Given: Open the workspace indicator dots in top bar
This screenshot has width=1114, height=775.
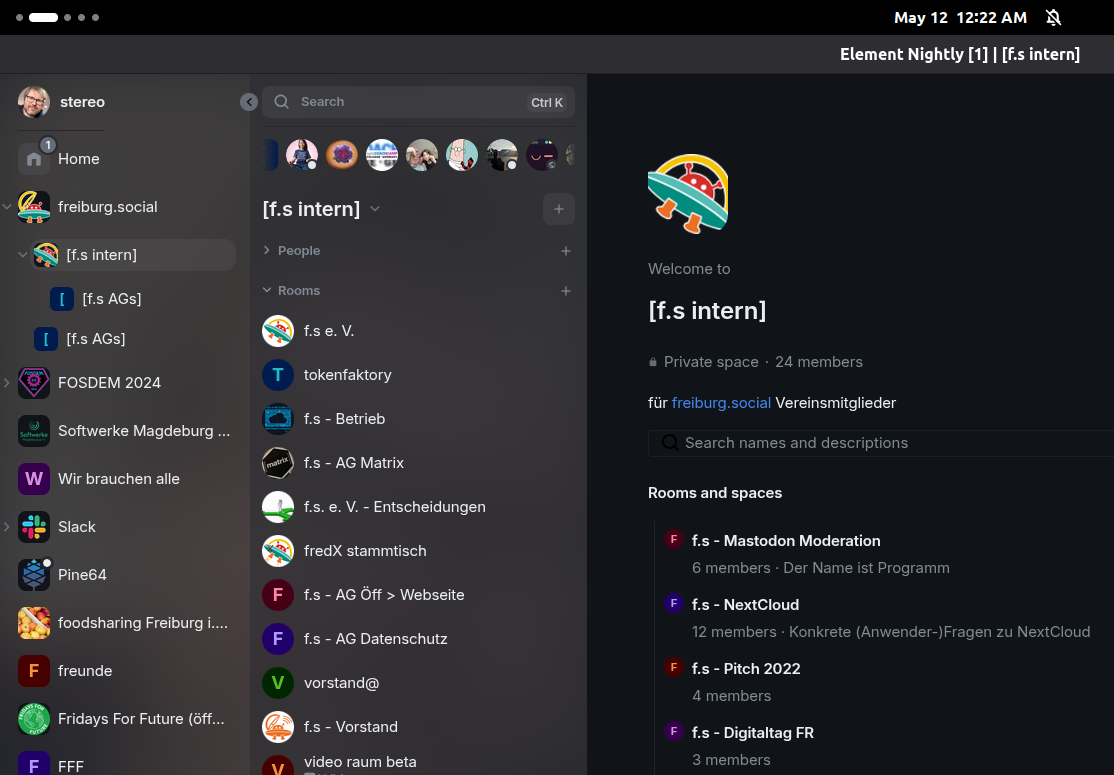Looking at the screenshot, I should click(57, 18).
